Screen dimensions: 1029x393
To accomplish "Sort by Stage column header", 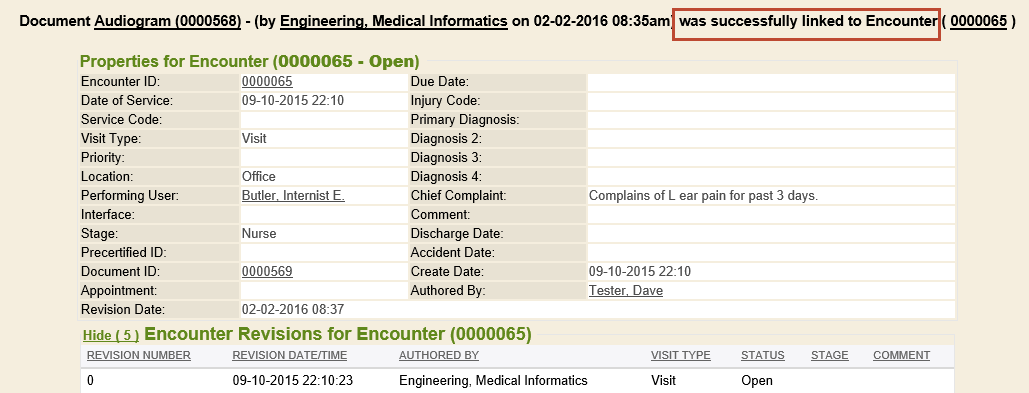I will pyautogui.click(x=830, y=356).
